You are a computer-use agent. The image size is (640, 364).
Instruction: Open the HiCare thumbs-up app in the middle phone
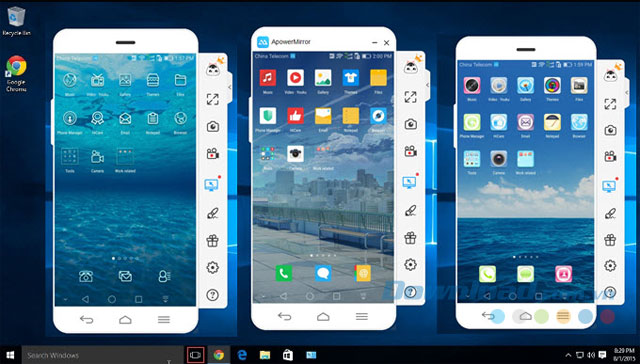[295, 116]
